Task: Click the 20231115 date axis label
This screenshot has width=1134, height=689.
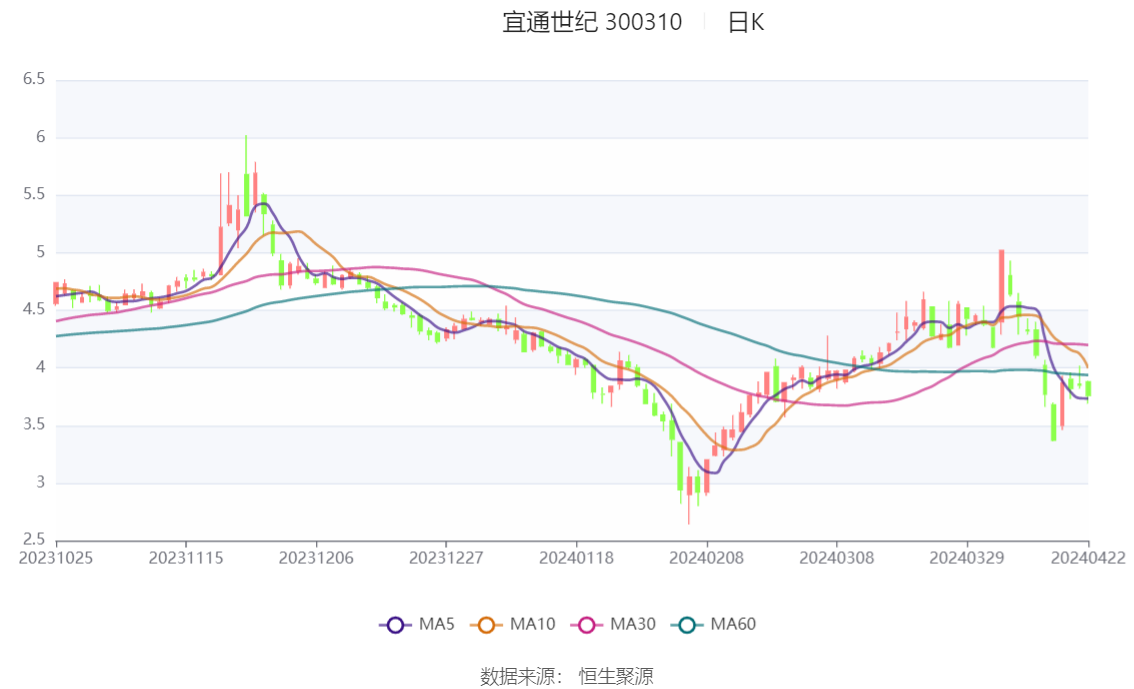Action: (x=186, y=559)
